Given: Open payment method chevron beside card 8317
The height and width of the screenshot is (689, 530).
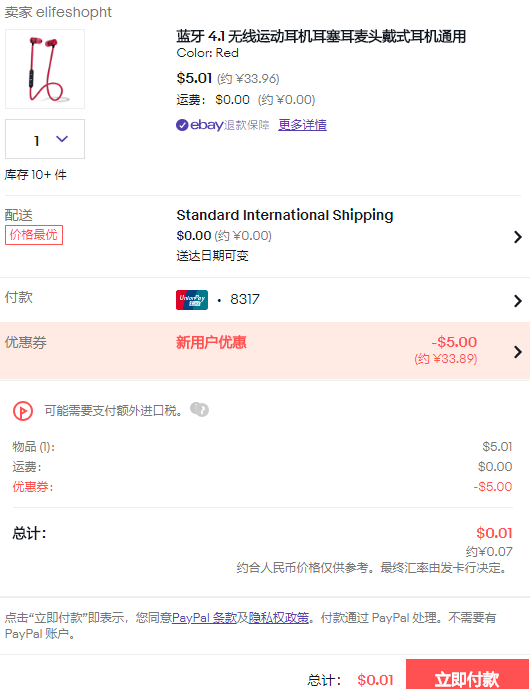Looking at the screenshot, I should coord(518,301).
